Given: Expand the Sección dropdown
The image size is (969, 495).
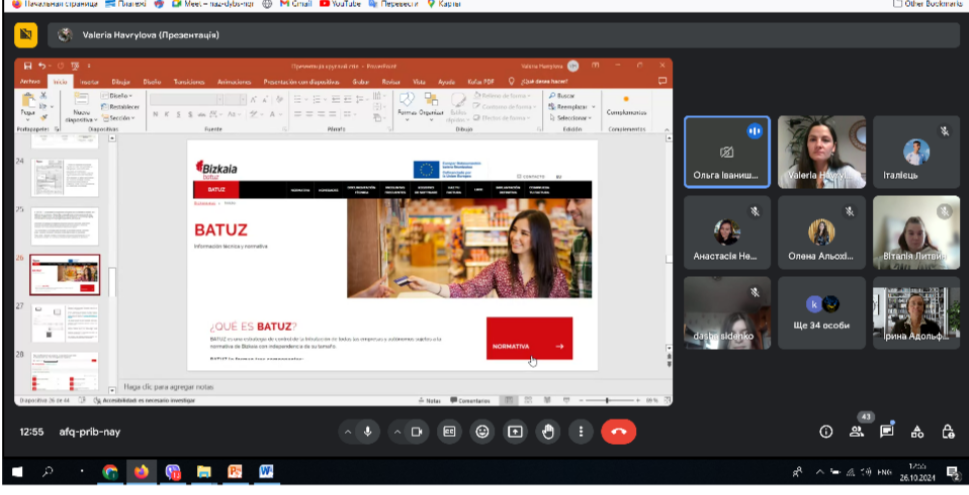Looking at the screenshot, I should coord(118,117).
